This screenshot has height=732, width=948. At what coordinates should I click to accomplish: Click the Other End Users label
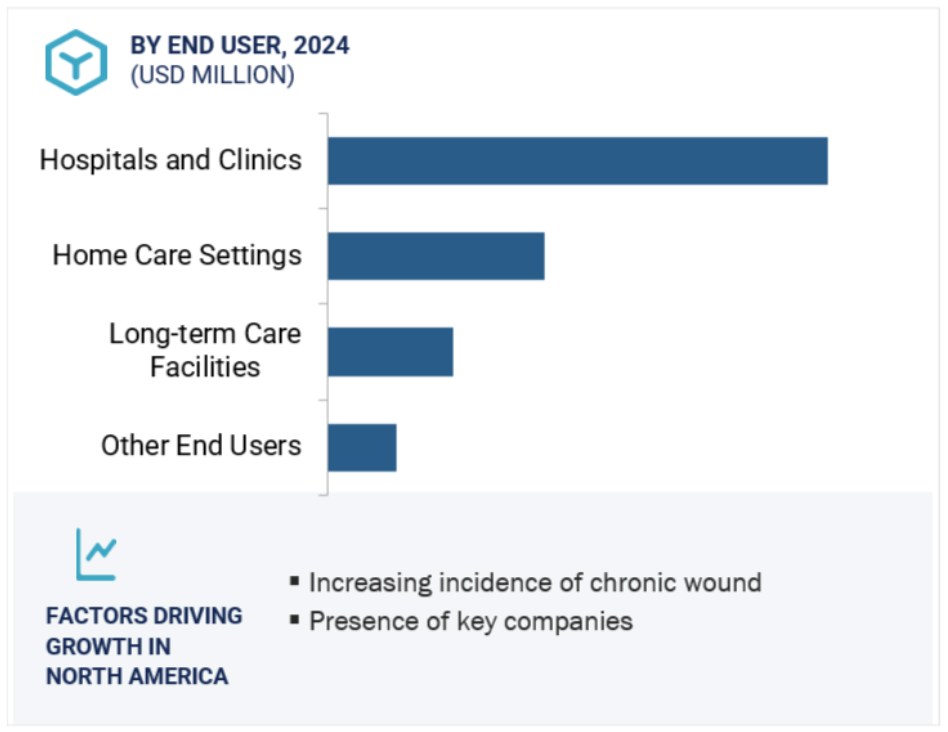coord(201,445)
